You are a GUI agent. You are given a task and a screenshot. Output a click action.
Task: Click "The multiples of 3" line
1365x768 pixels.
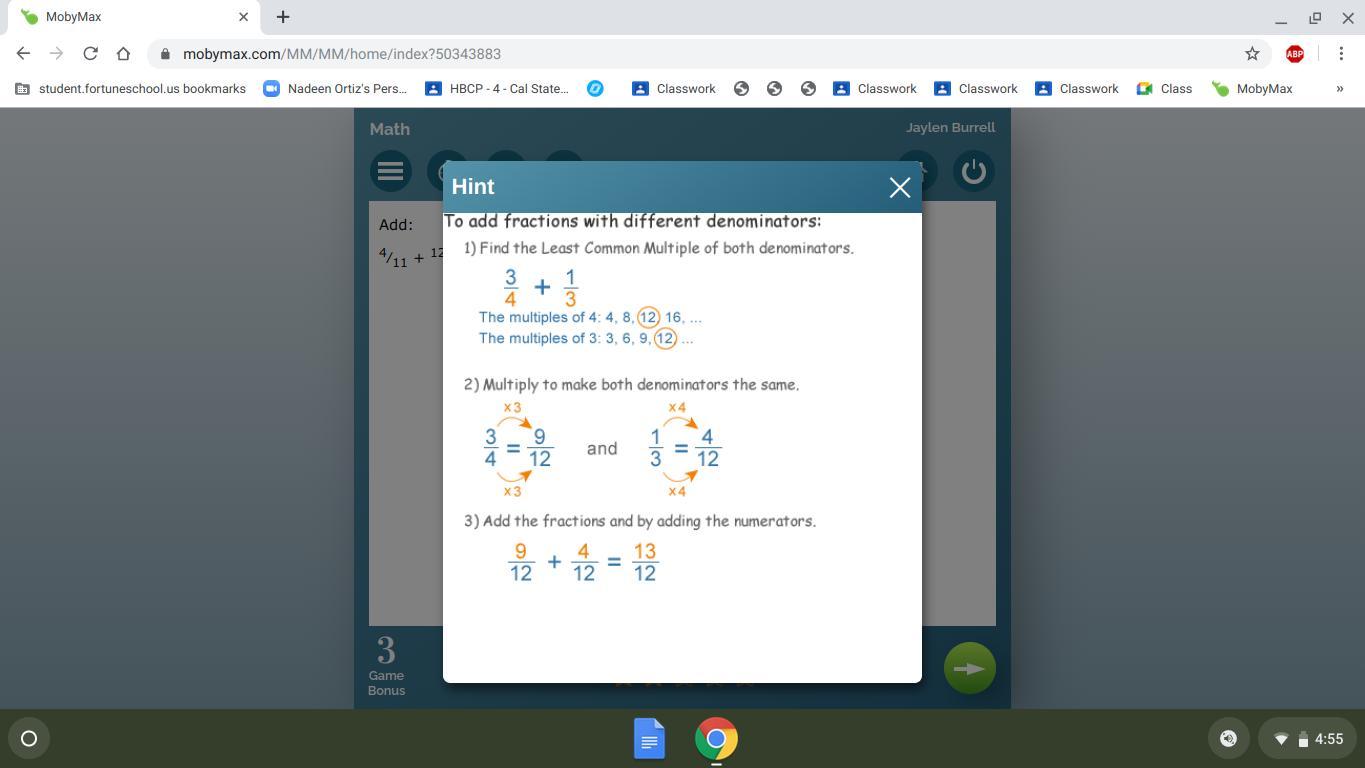pos(586,338)
